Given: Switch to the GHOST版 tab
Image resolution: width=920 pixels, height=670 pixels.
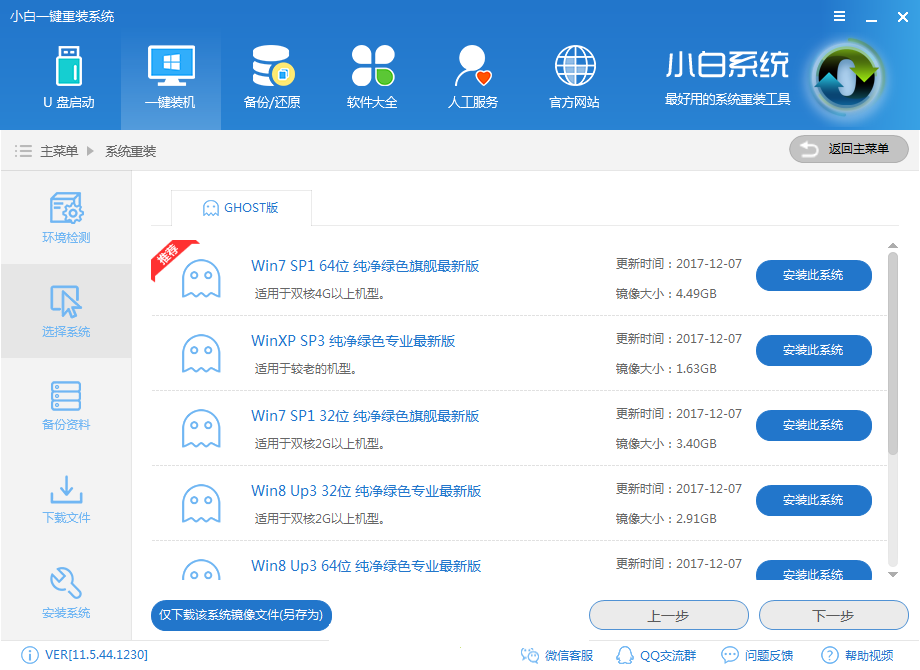Looking at the screenshot, I should 240,208.
